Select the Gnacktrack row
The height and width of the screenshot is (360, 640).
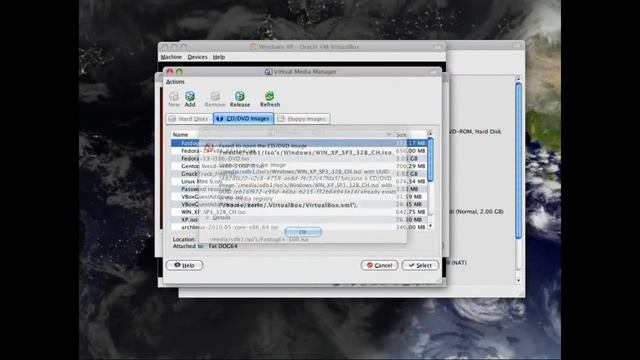point(298,174)
